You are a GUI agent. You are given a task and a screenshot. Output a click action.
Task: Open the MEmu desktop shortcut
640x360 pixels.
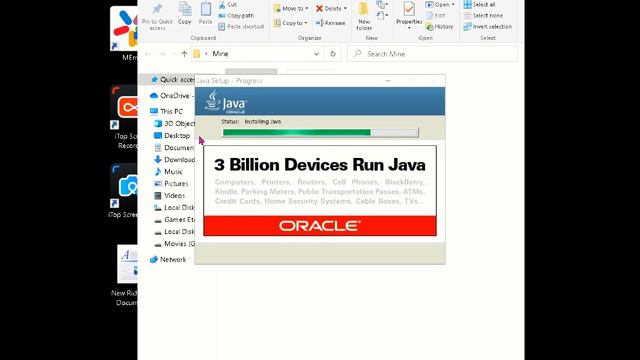[124, 34]
